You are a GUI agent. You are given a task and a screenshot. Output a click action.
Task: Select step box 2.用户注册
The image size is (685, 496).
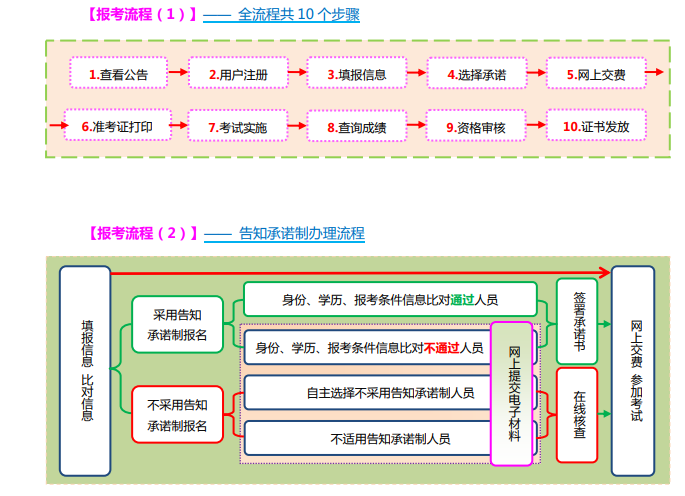pos(238,73)
